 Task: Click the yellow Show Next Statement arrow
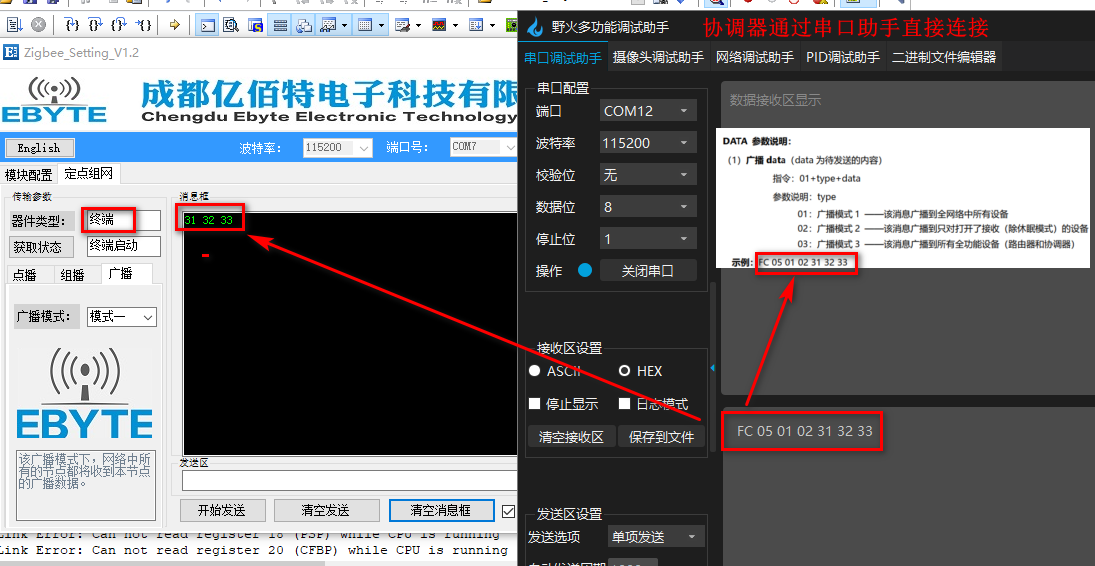tap(175, 26)
